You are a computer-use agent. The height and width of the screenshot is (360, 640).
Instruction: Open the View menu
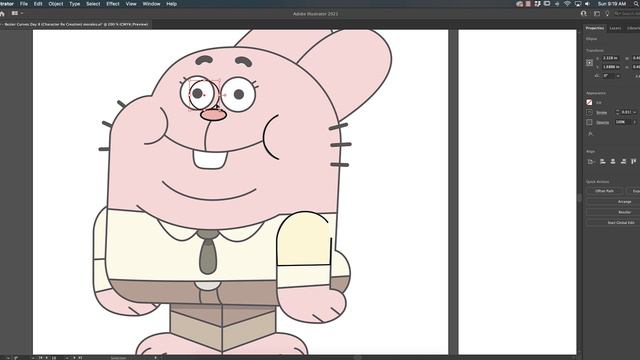(131, 4)
